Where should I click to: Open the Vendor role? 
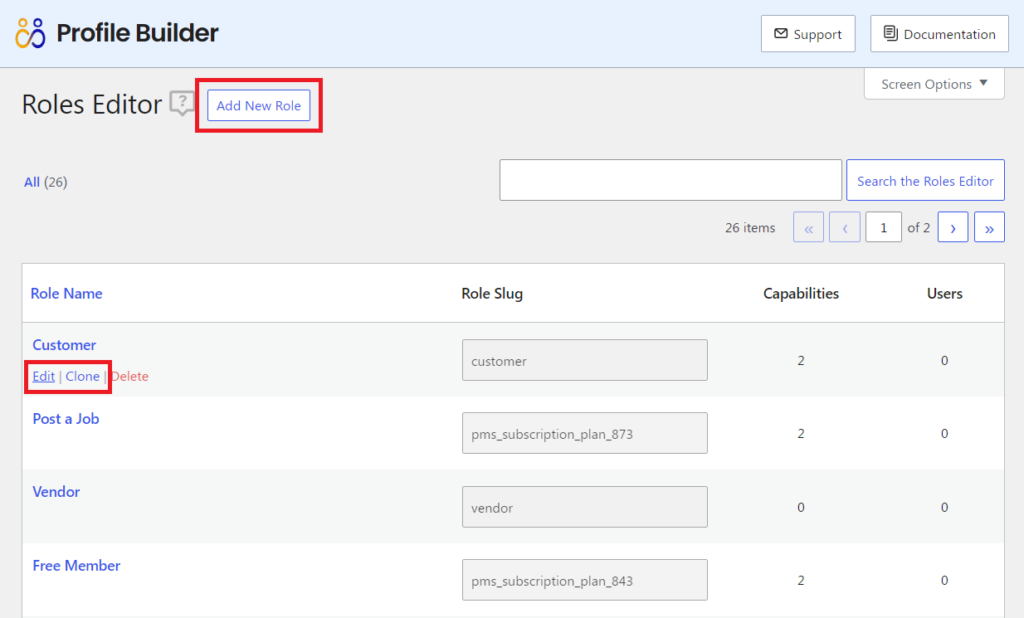56,492
